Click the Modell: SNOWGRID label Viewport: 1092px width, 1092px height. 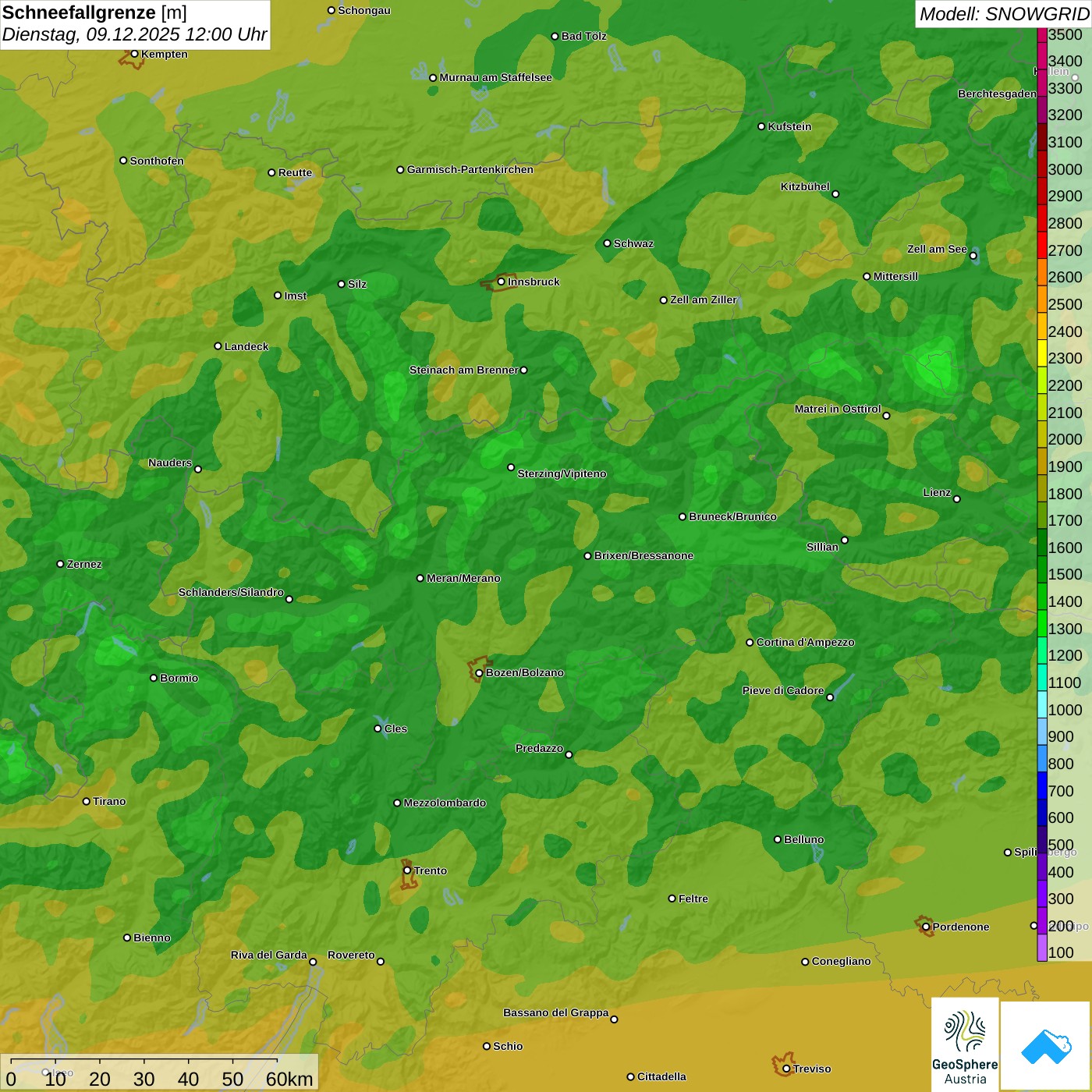tap(1004, 14)
